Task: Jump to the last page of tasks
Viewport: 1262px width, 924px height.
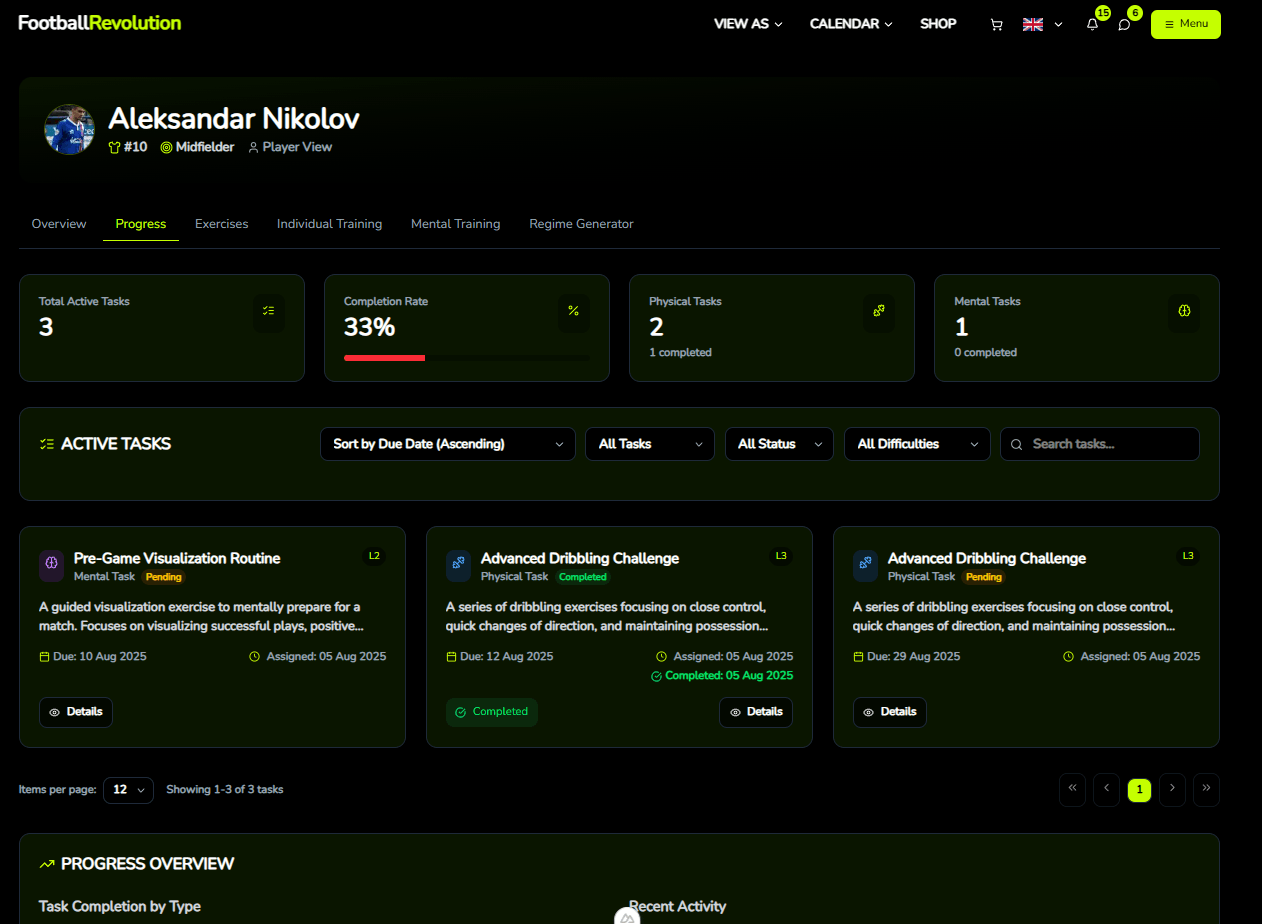Action: (x=1206, y=790)
